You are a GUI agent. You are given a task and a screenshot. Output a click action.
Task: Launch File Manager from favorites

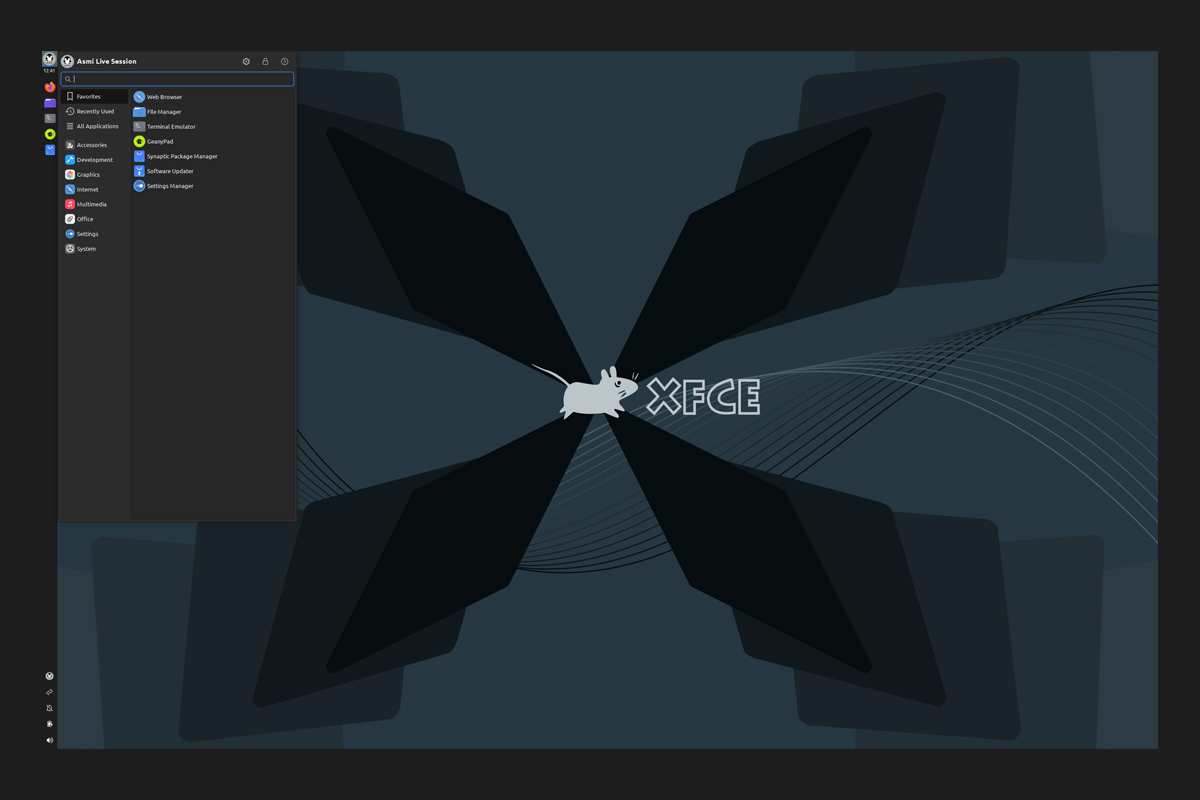point(213,112)
